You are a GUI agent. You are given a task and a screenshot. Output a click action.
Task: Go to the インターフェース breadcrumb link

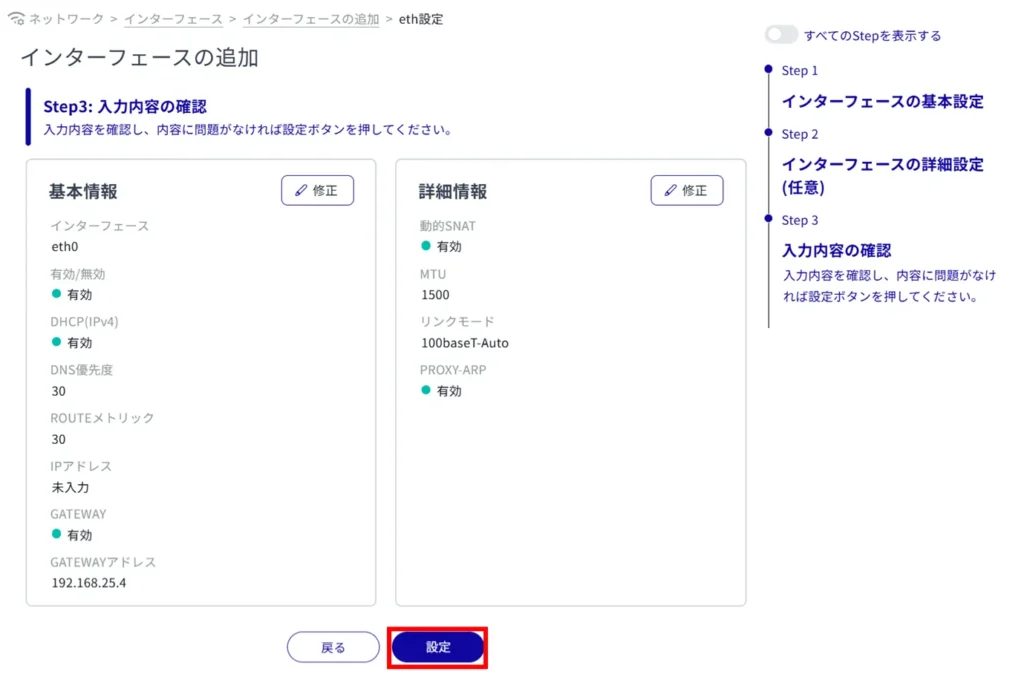[x=173, y=19]
